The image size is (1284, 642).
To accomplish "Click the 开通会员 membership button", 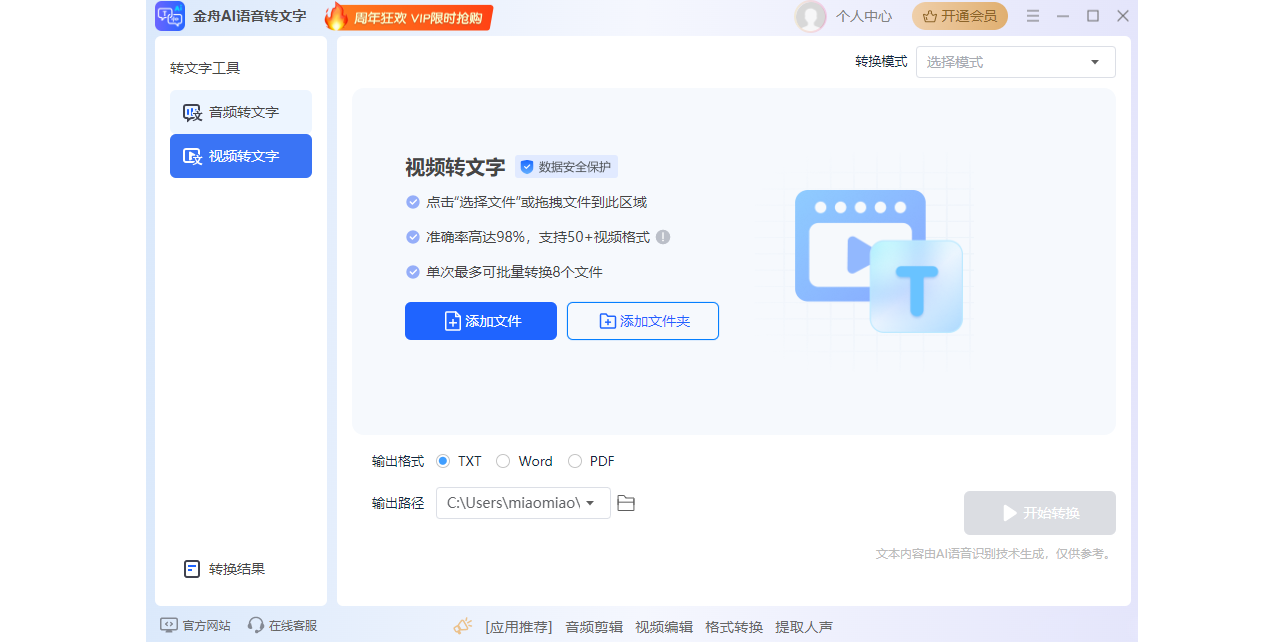I will click(959, 16).
